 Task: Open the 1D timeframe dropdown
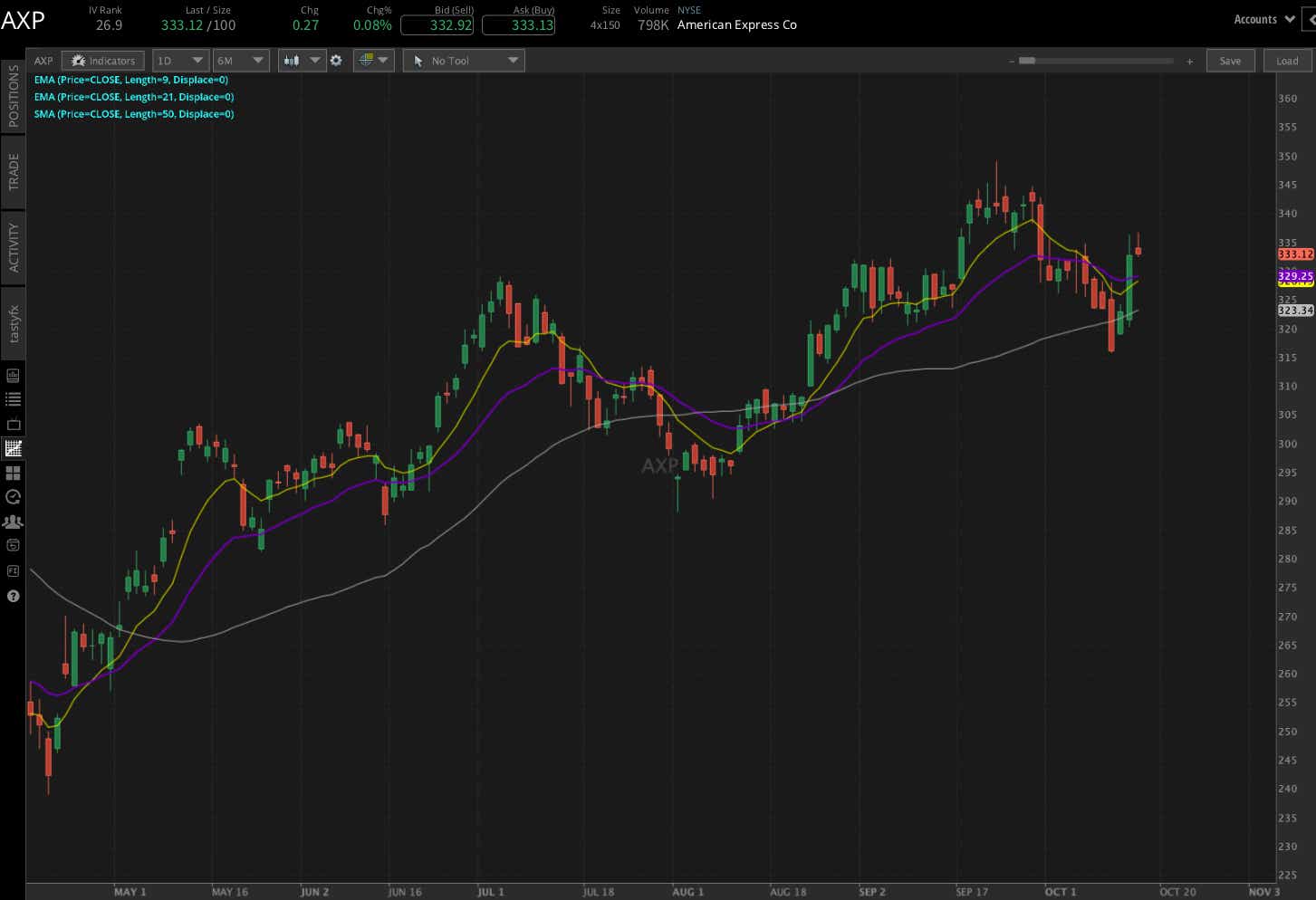point(180,60)
